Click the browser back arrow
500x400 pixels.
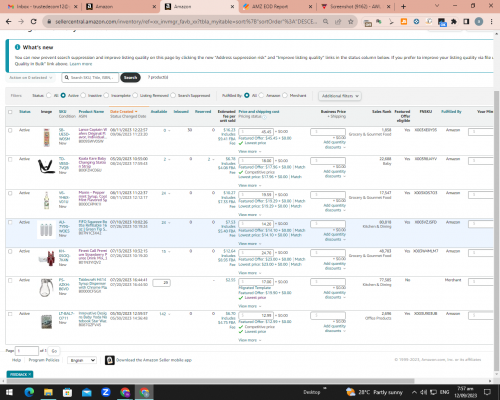click(9, 21)
